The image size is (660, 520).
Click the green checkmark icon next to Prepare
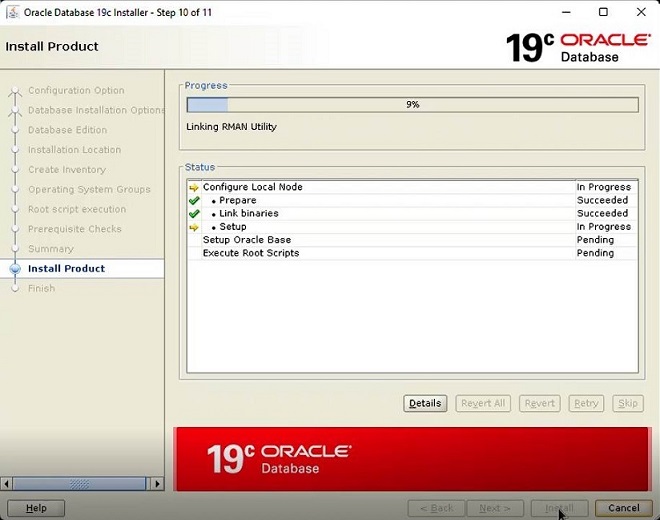194,200
